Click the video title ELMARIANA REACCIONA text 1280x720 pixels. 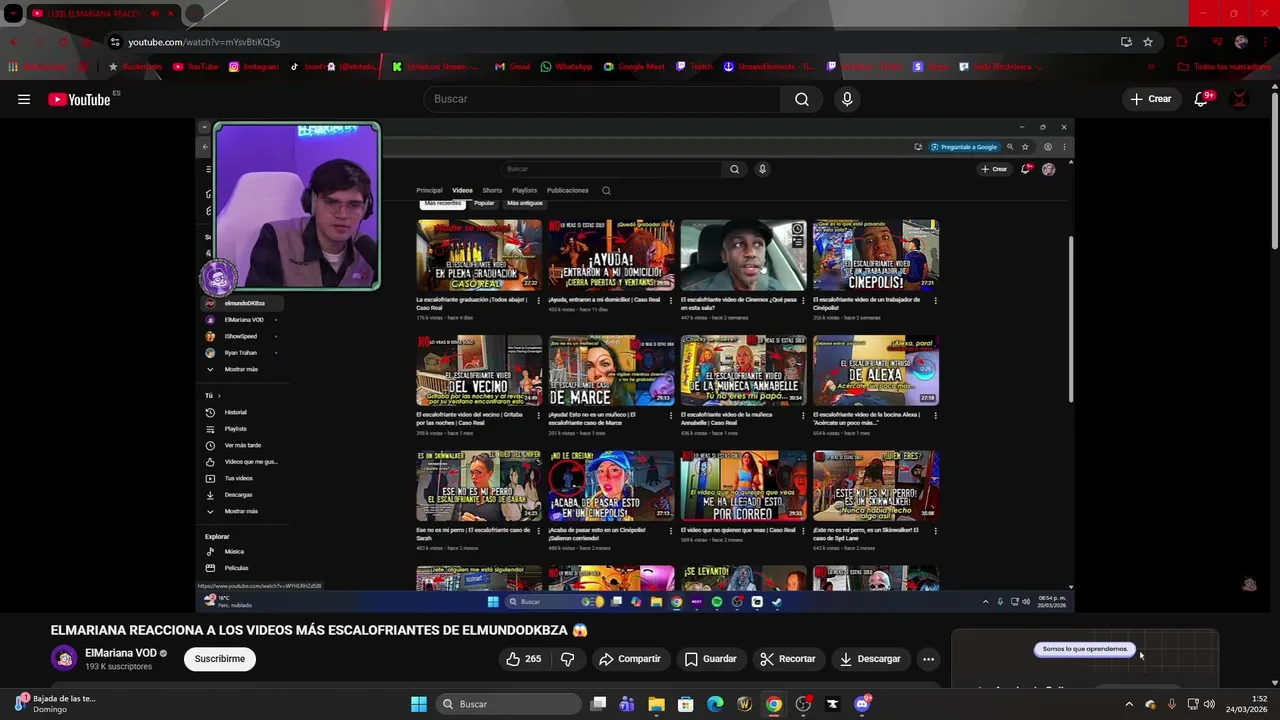319,631
